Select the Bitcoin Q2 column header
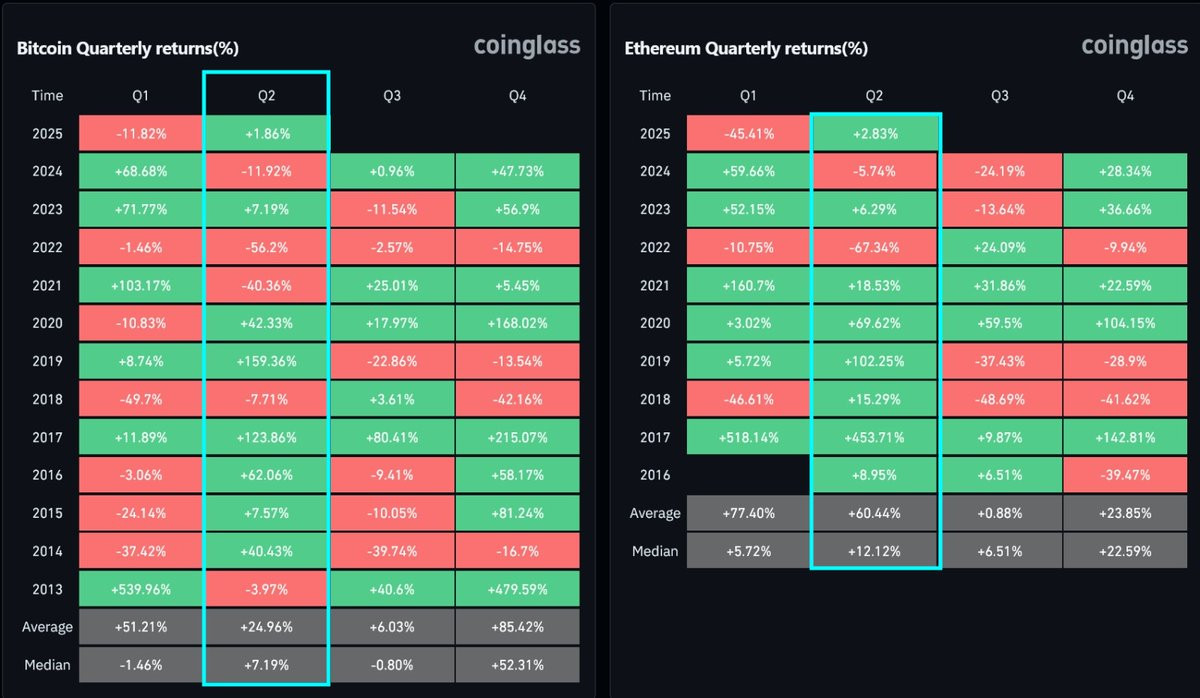The image size is (1200, 698). tap(266, 96)
